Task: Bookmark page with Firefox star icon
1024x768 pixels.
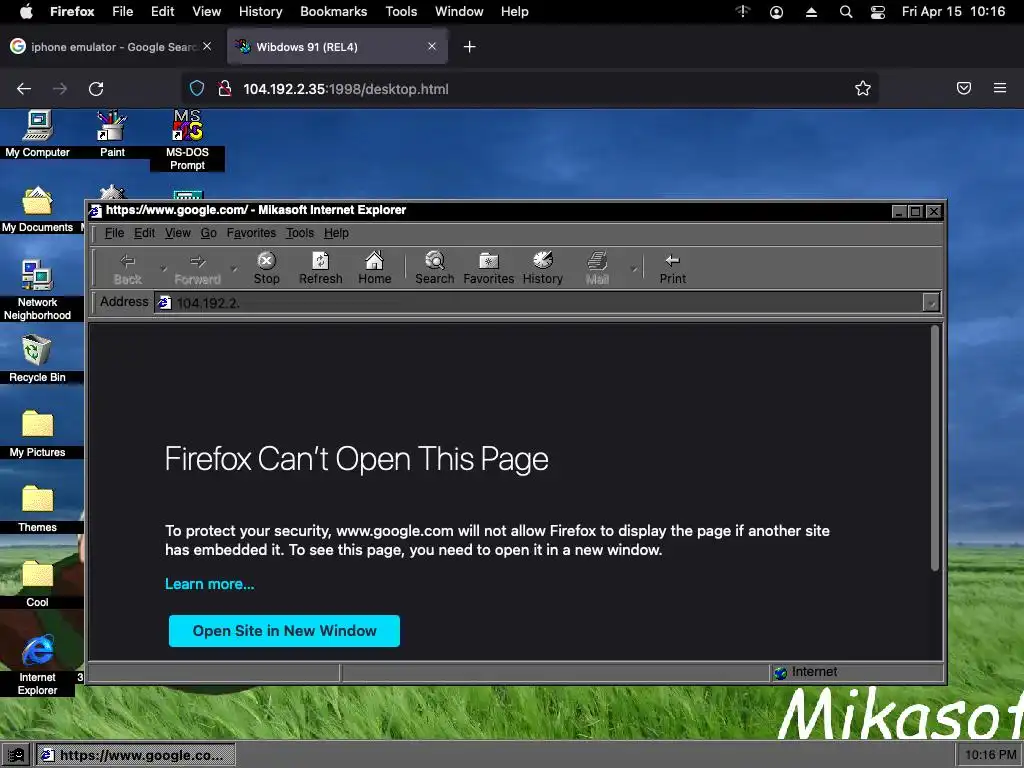Action: point(863,89)
